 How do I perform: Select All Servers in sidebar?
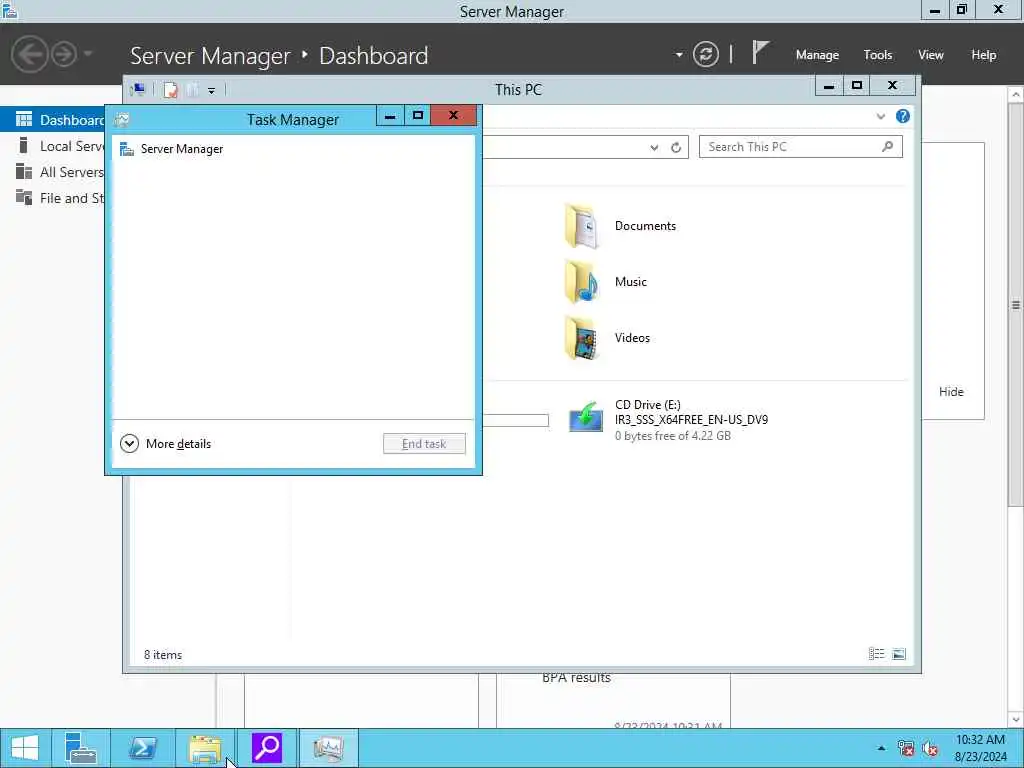pyautogui.click(x=52, y=172)
